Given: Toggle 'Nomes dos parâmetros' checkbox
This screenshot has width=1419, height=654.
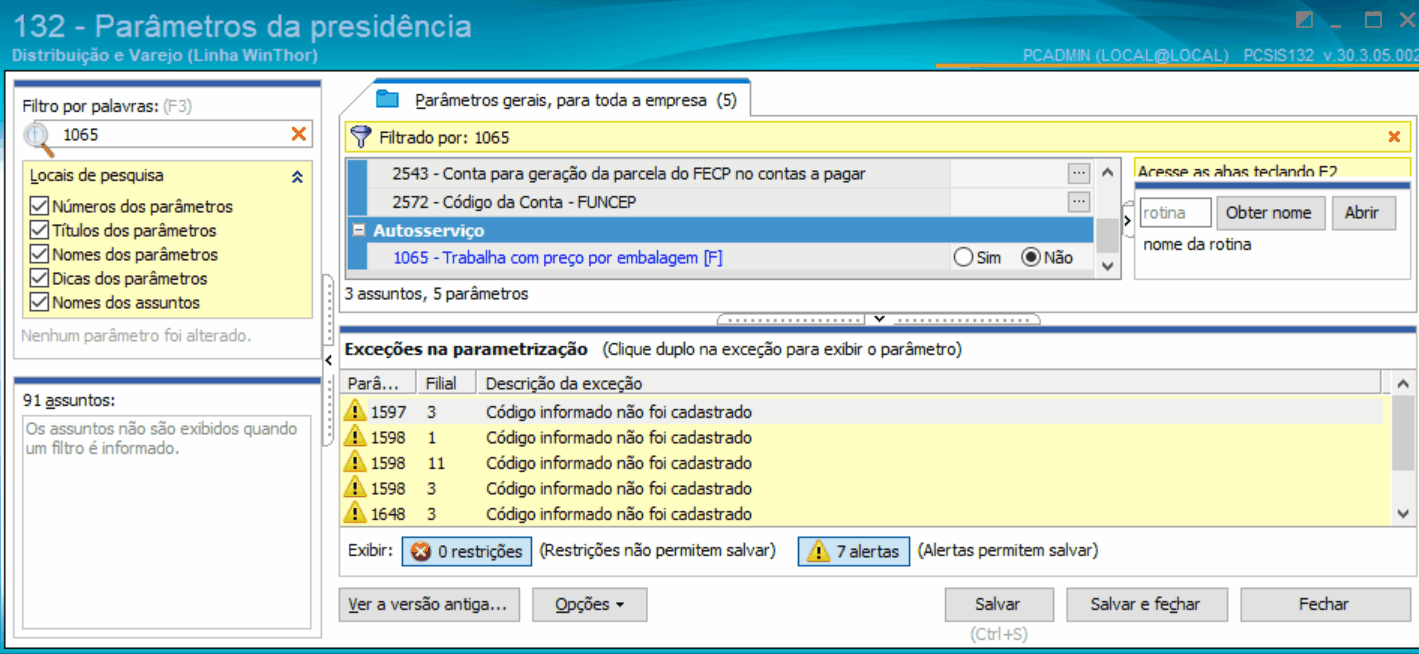Looking at the screenshot, I should (39, 254).
